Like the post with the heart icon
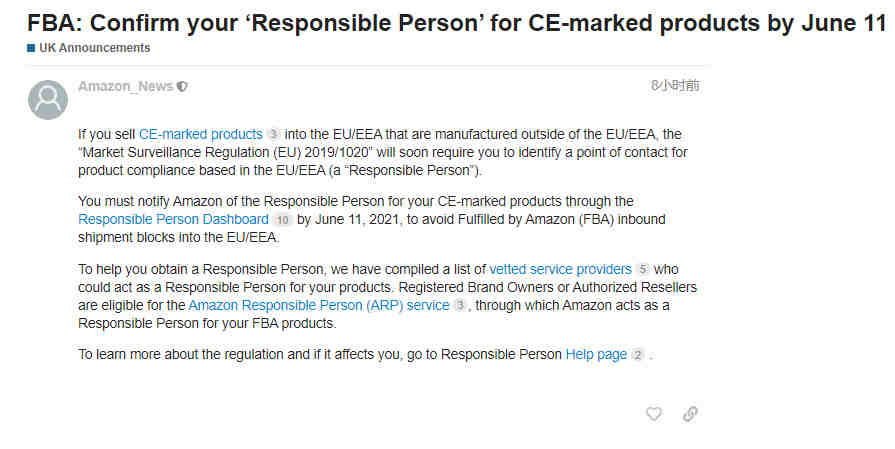895x449 pixels. point(654,414)
